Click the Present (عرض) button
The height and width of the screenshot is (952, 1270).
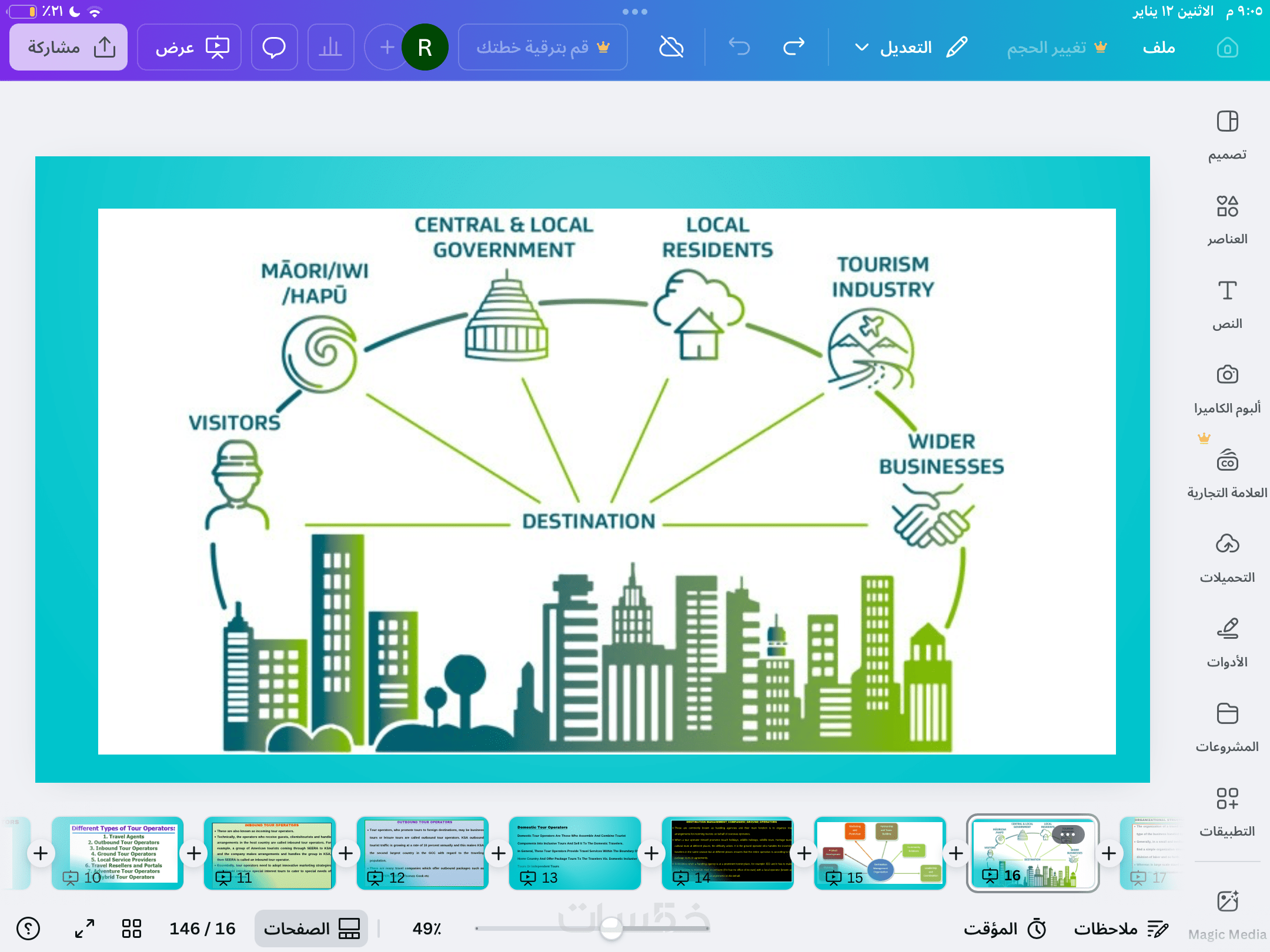[189, 47]
